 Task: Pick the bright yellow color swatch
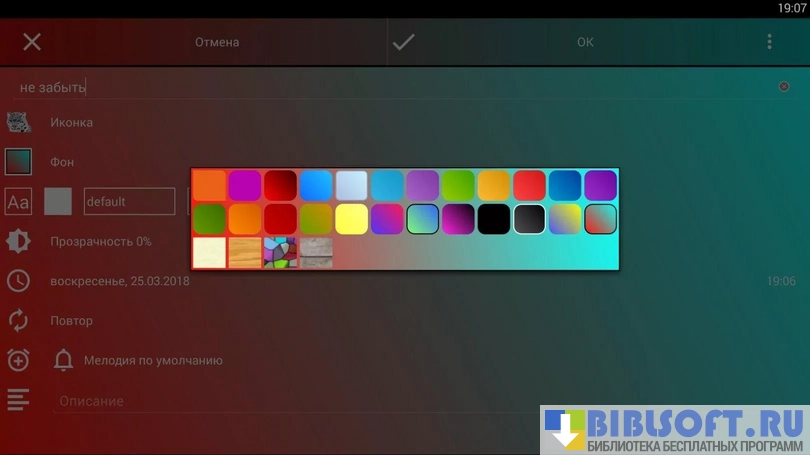coord(352,219)
